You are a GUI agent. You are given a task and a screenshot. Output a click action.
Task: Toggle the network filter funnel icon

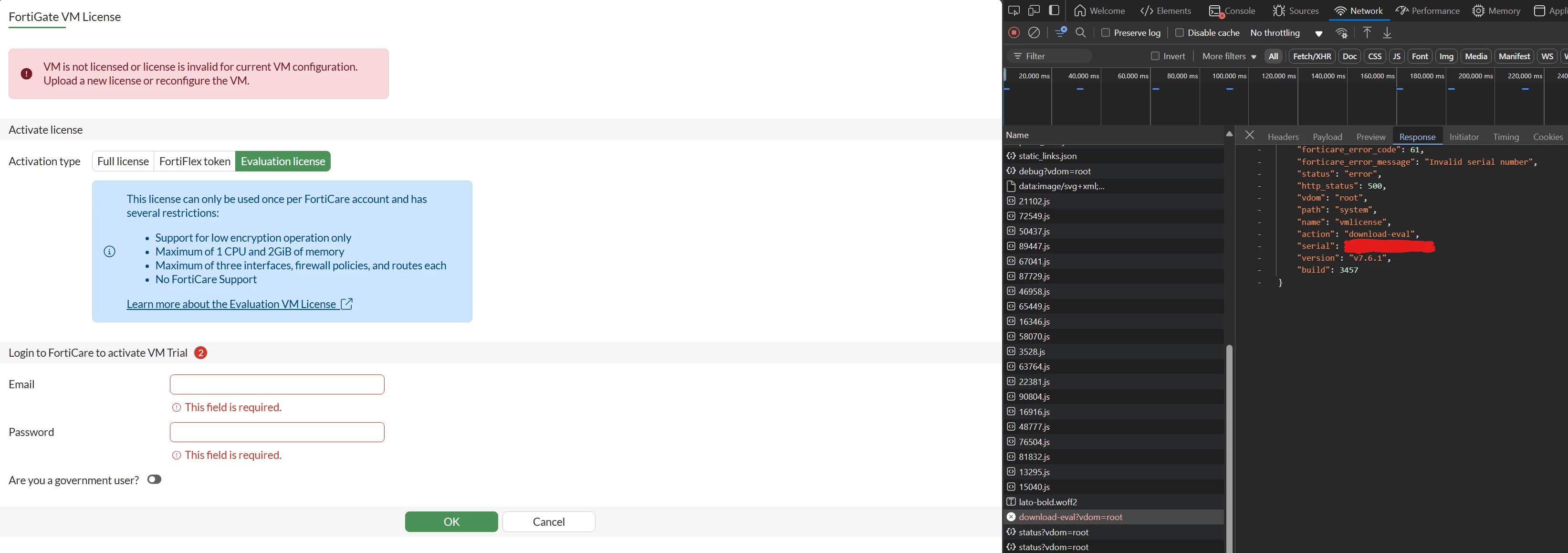click(x=1060, y=32)
